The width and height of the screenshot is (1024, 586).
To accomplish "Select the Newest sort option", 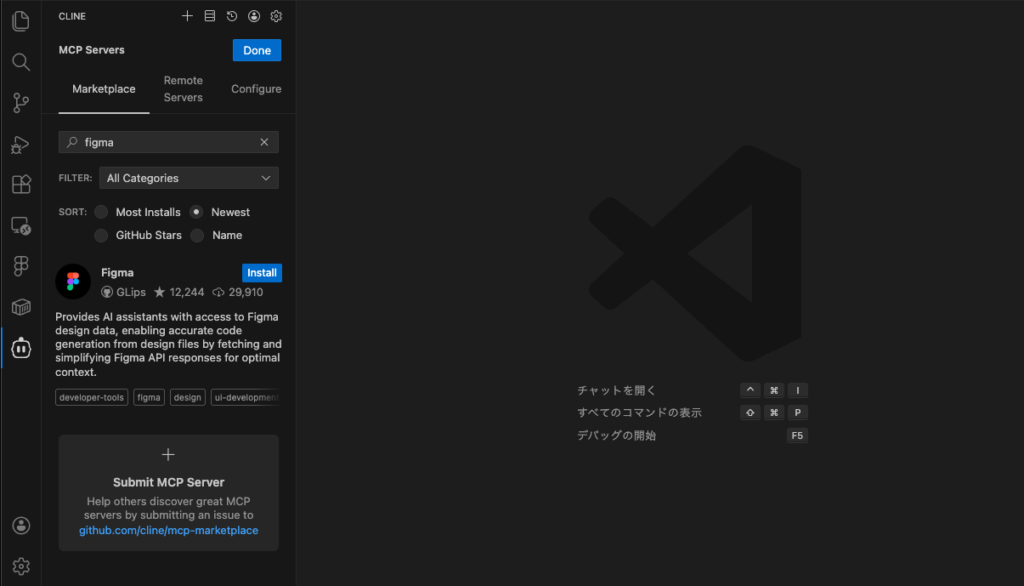I will [197, 212].
